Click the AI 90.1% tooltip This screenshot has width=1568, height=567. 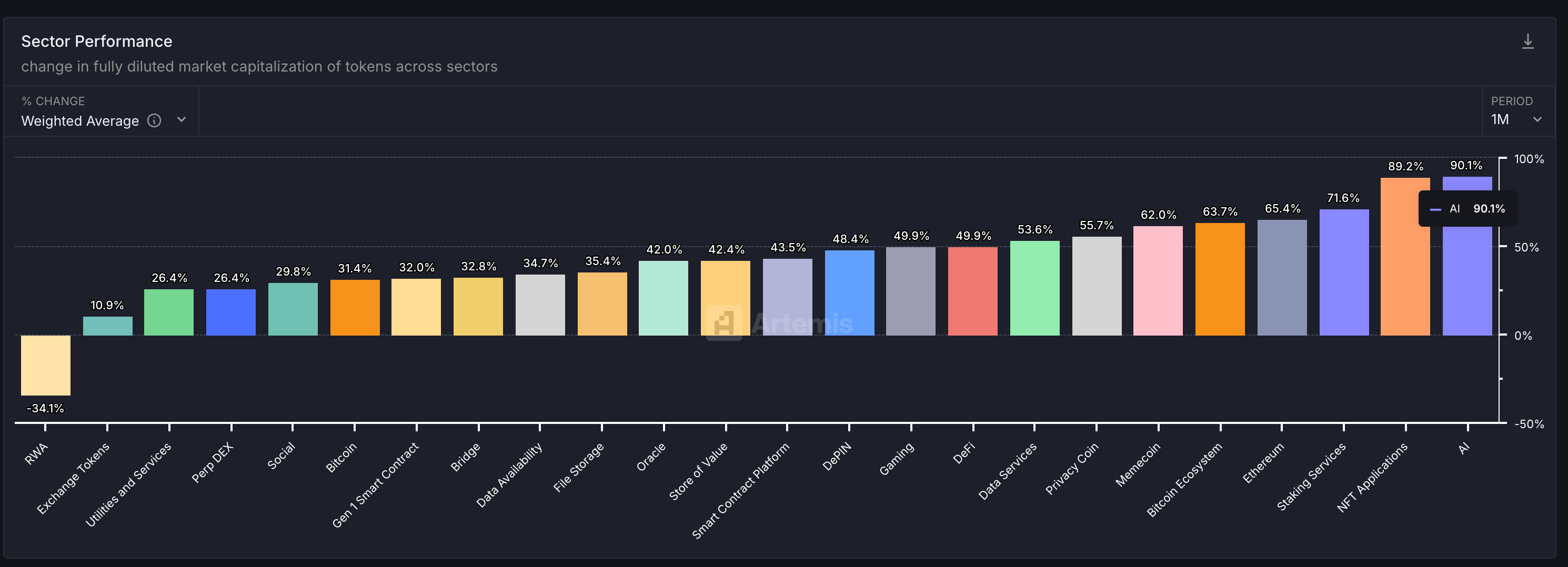(1467, 209)
